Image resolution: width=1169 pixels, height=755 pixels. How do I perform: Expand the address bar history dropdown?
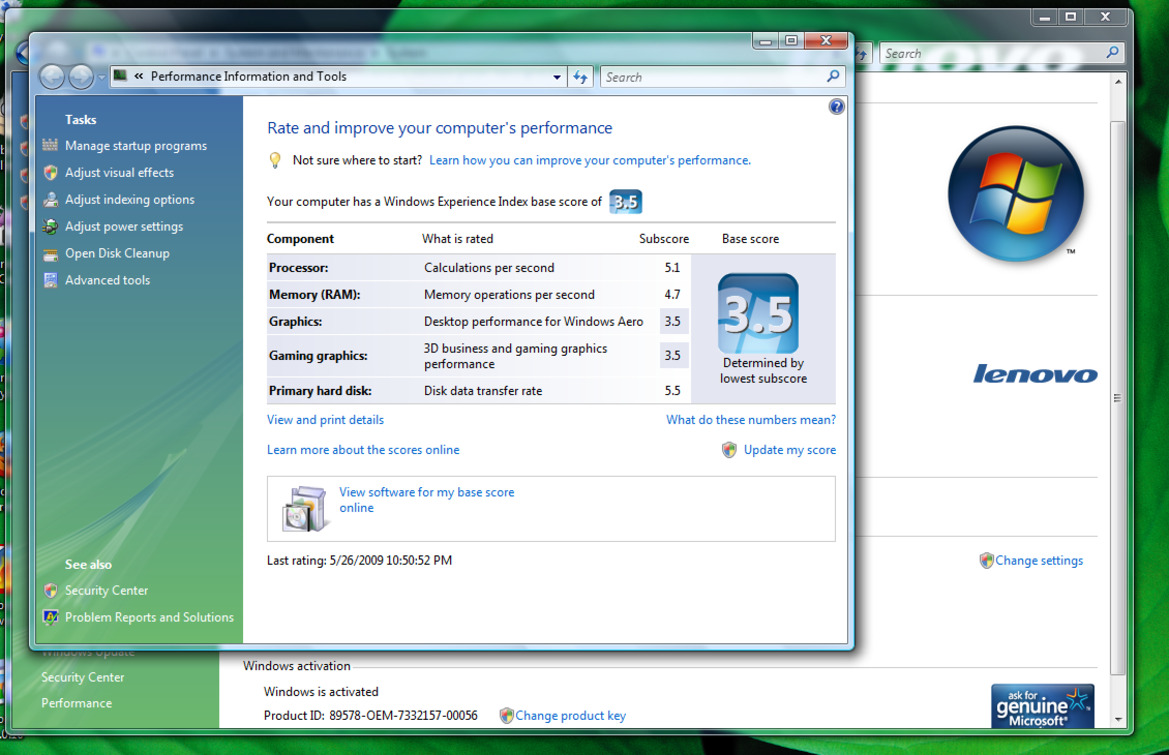(x=556, y=77)
